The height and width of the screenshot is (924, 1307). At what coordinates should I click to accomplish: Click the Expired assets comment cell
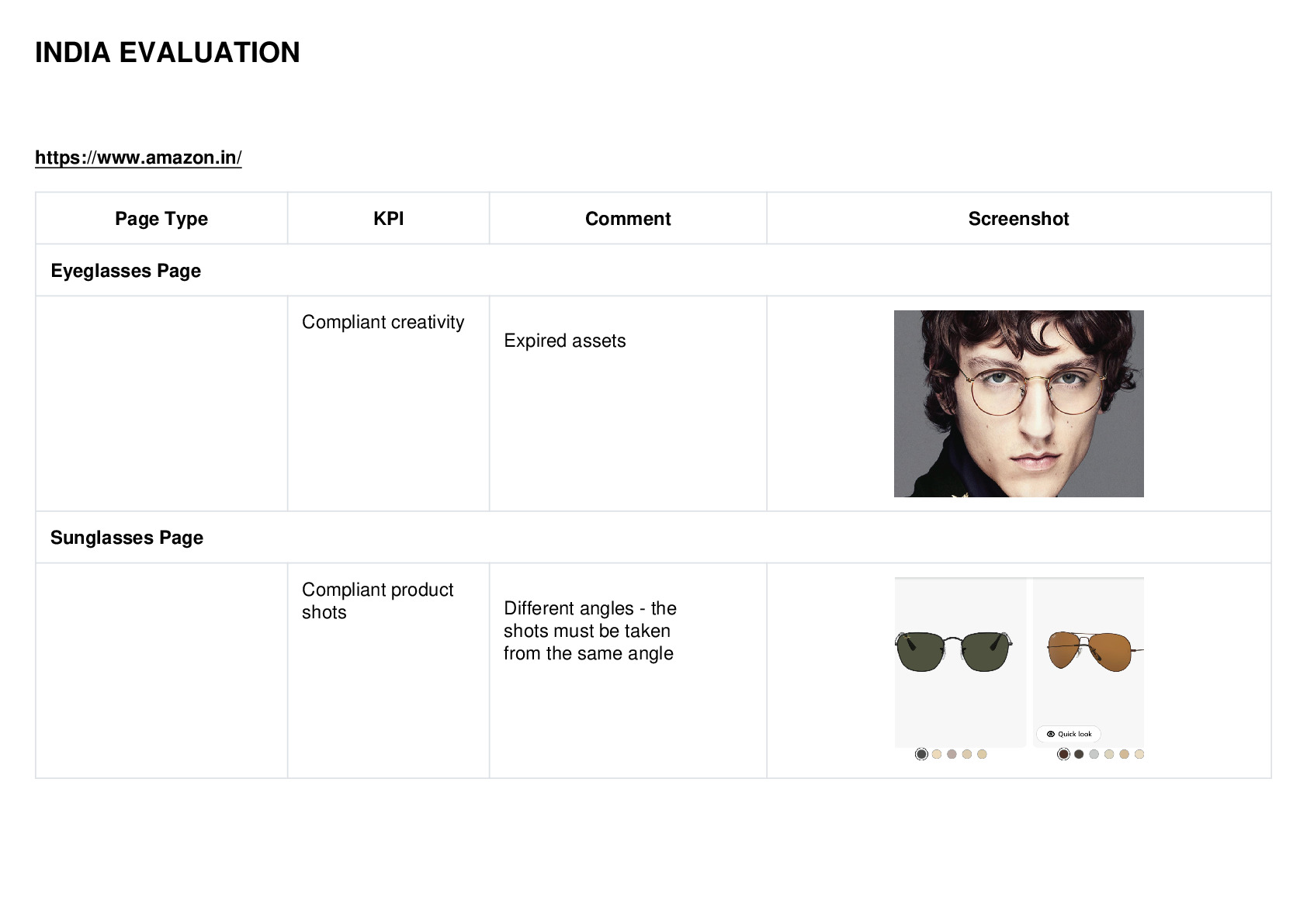tap(628, 403)
